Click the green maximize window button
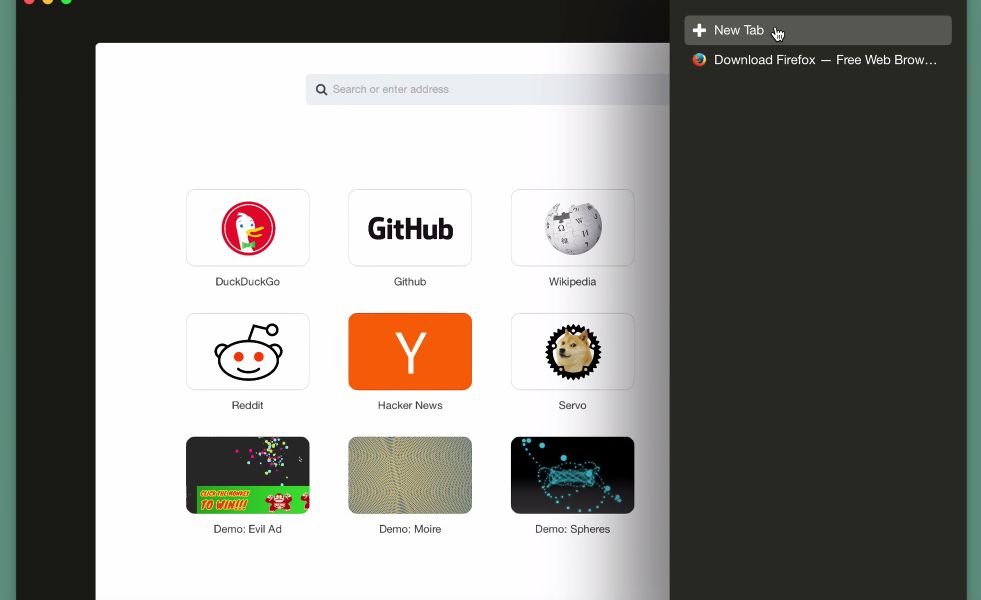Viewport: 981px width, 600px height. pyautogui.click(x=66, y=1)
